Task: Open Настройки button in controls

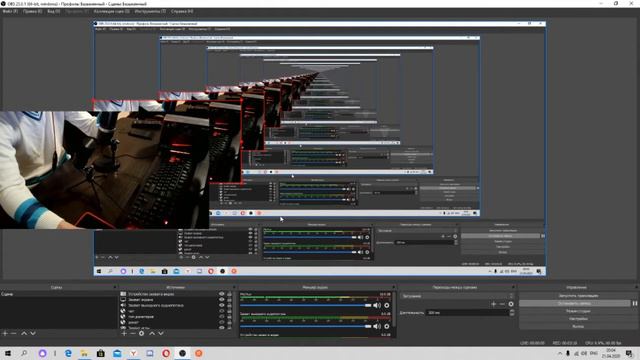Action: point(578,319)
